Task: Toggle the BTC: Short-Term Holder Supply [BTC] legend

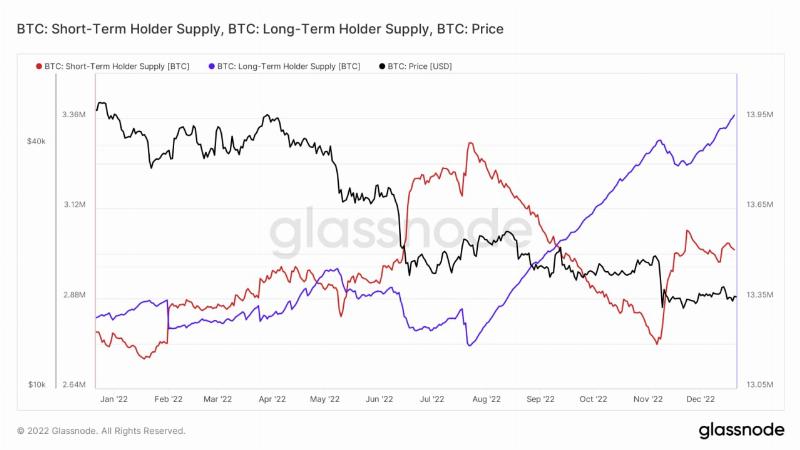Action: pyautogui.click(x=113, y=66)
